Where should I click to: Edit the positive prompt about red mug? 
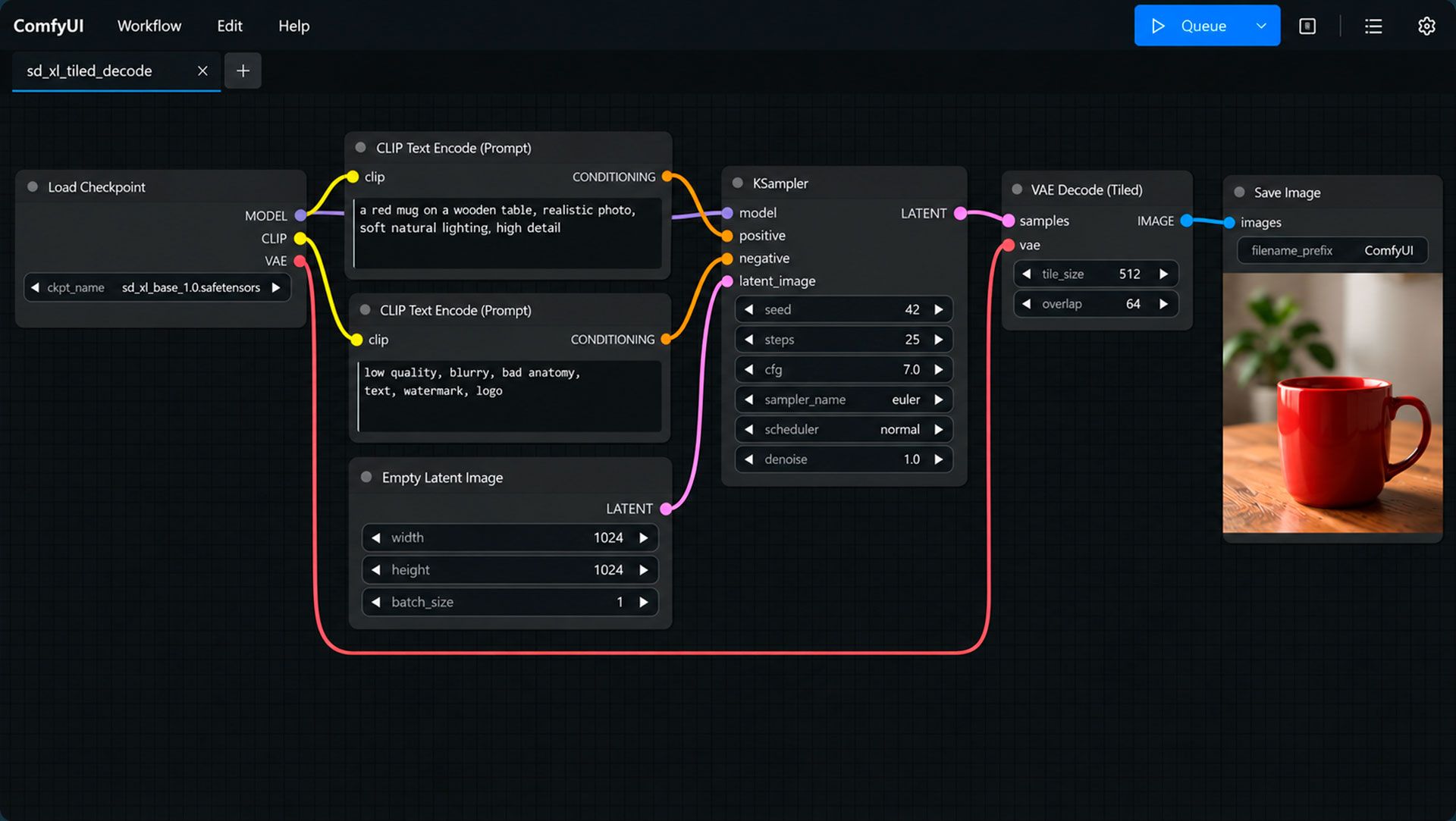click(x=507, y=233)
